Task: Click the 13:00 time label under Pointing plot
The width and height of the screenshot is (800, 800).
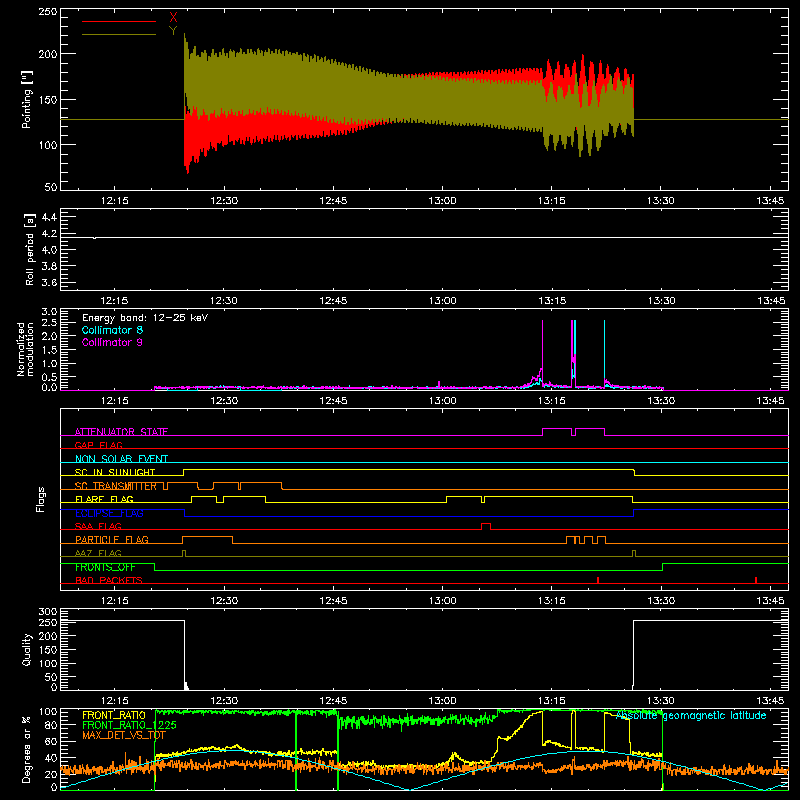Action: click(442, 201)
